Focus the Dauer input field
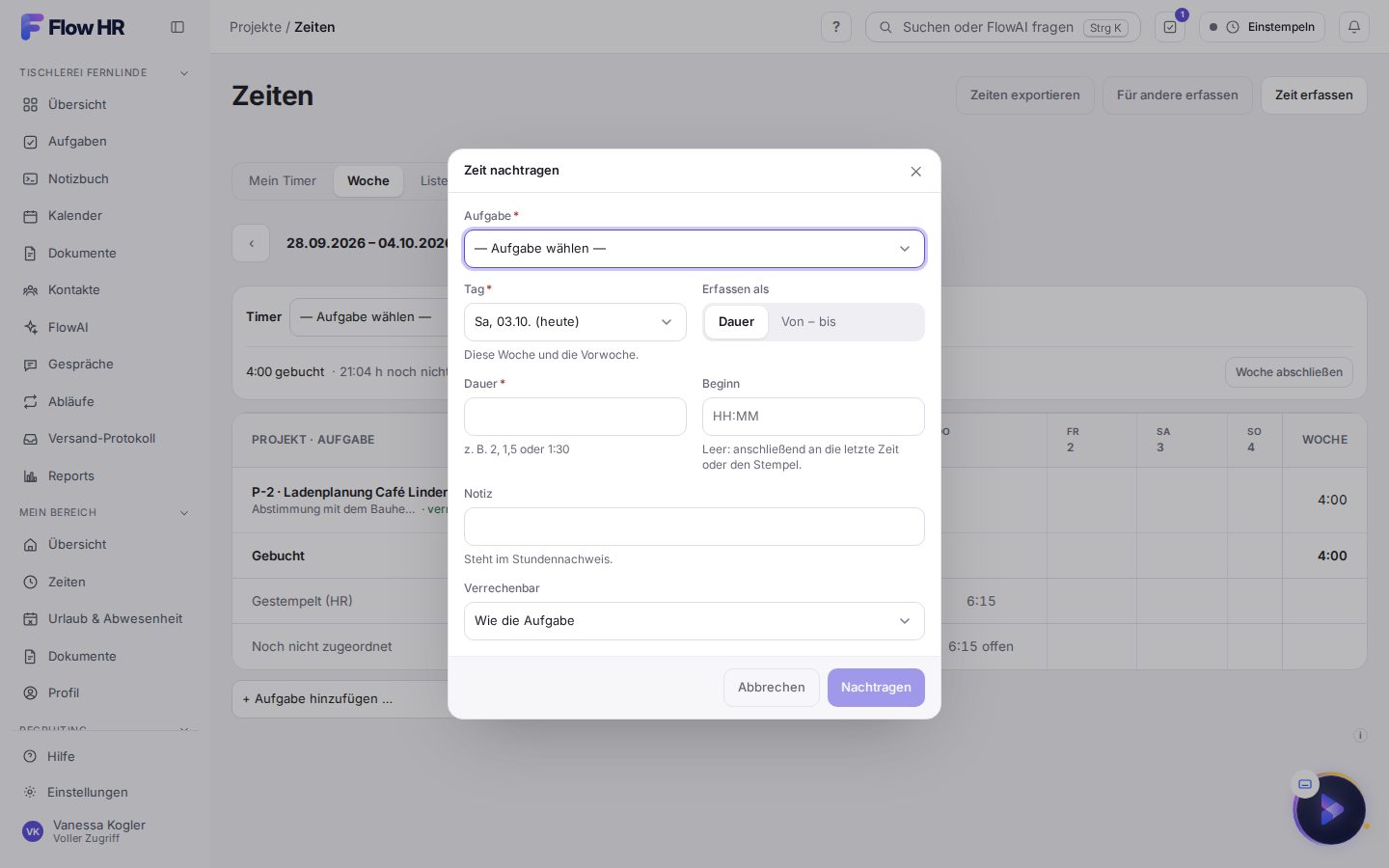 coord(575,417)
